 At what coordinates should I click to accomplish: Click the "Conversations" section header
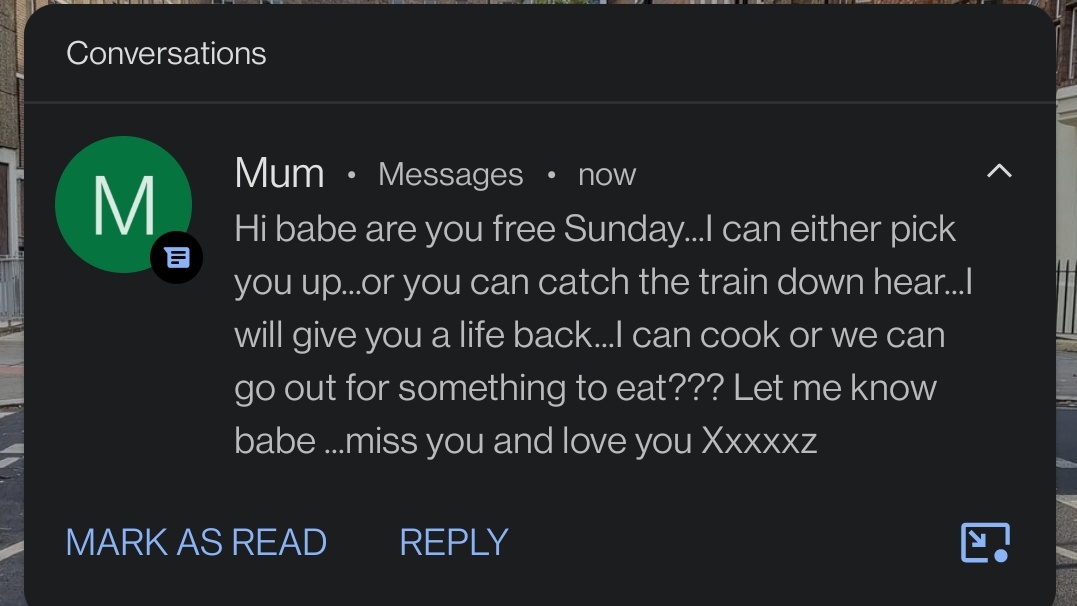(166, 53)
